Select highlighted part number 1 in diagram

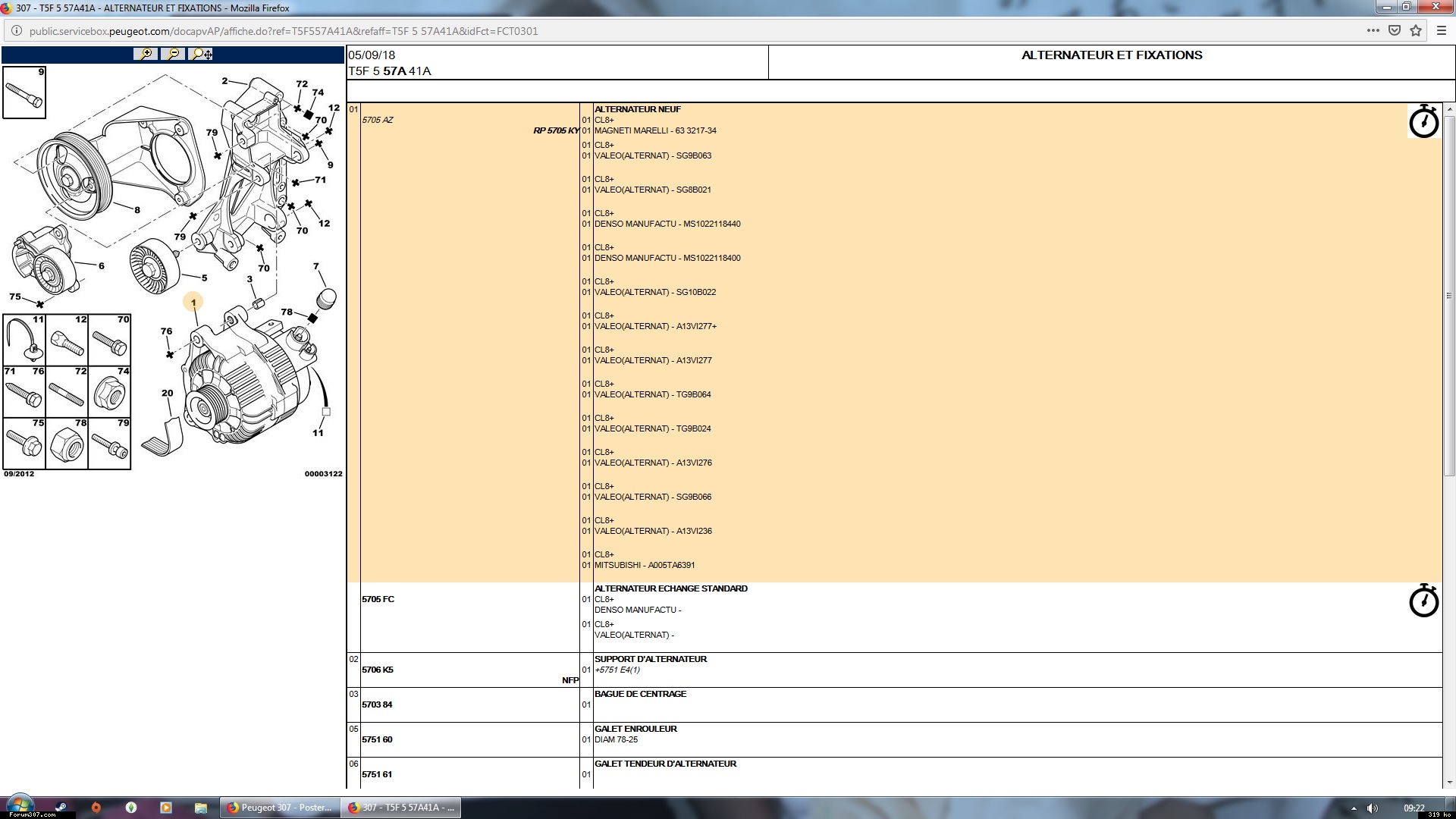193,303
